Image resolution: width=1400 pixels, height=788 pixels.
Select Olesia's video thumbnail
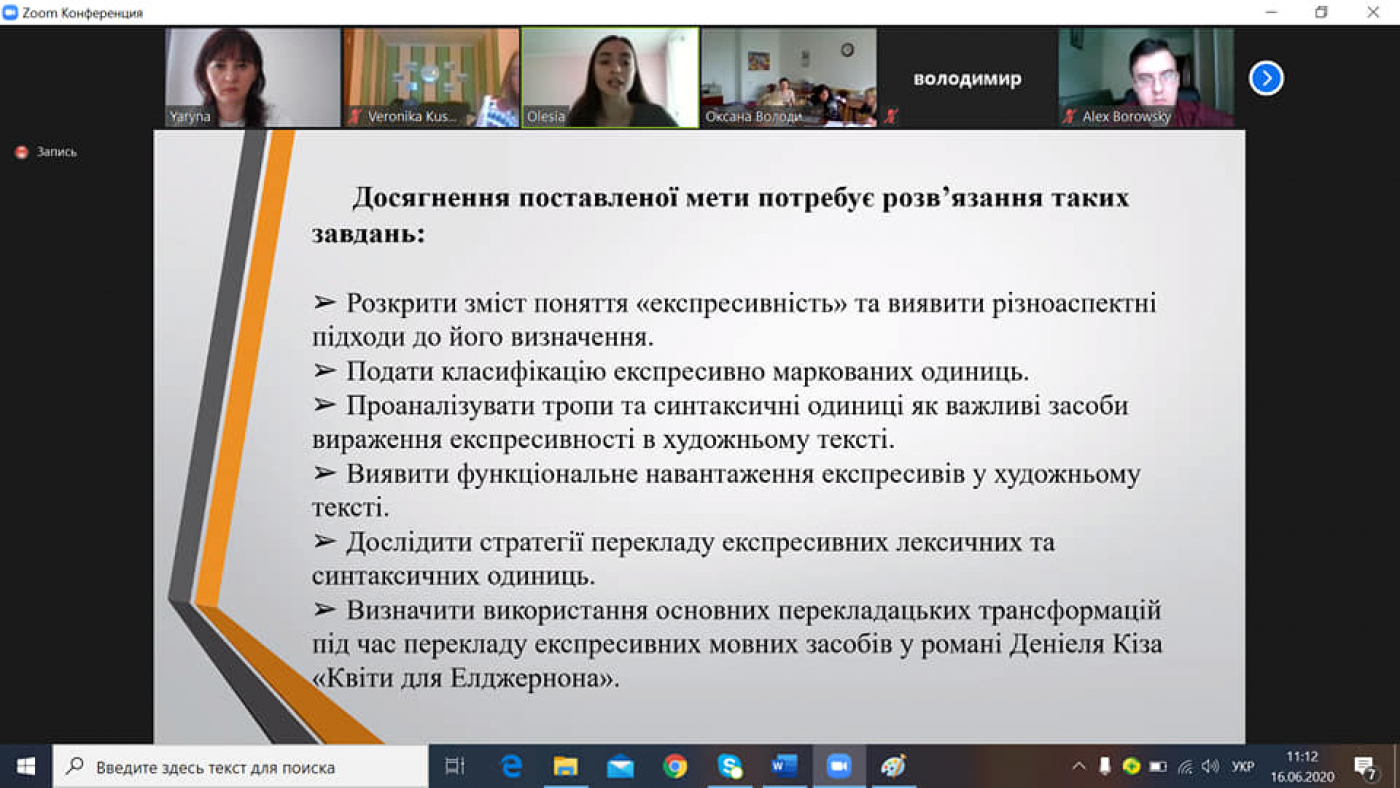click(610, 77)
